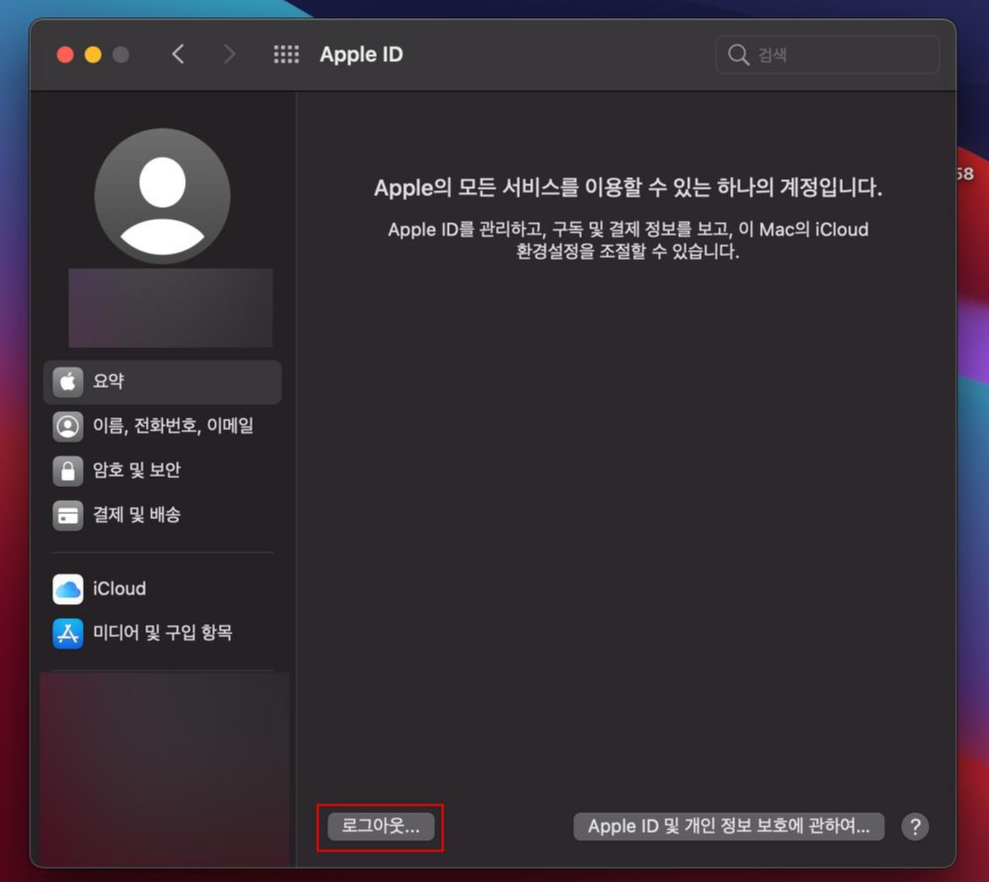The width and height of the screenshot is (989, 882).
Task: Click the magnifier icon in search
Action: click(738, 55)
